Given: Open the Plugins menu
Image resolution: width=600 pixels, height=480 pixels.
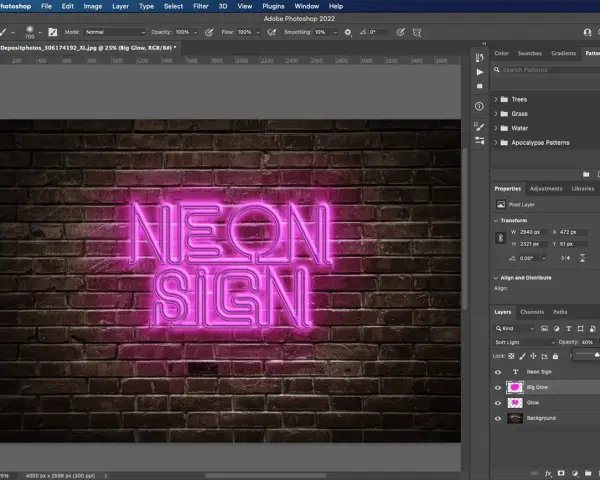Looking at the screenshot, I should tap(273, 6).
